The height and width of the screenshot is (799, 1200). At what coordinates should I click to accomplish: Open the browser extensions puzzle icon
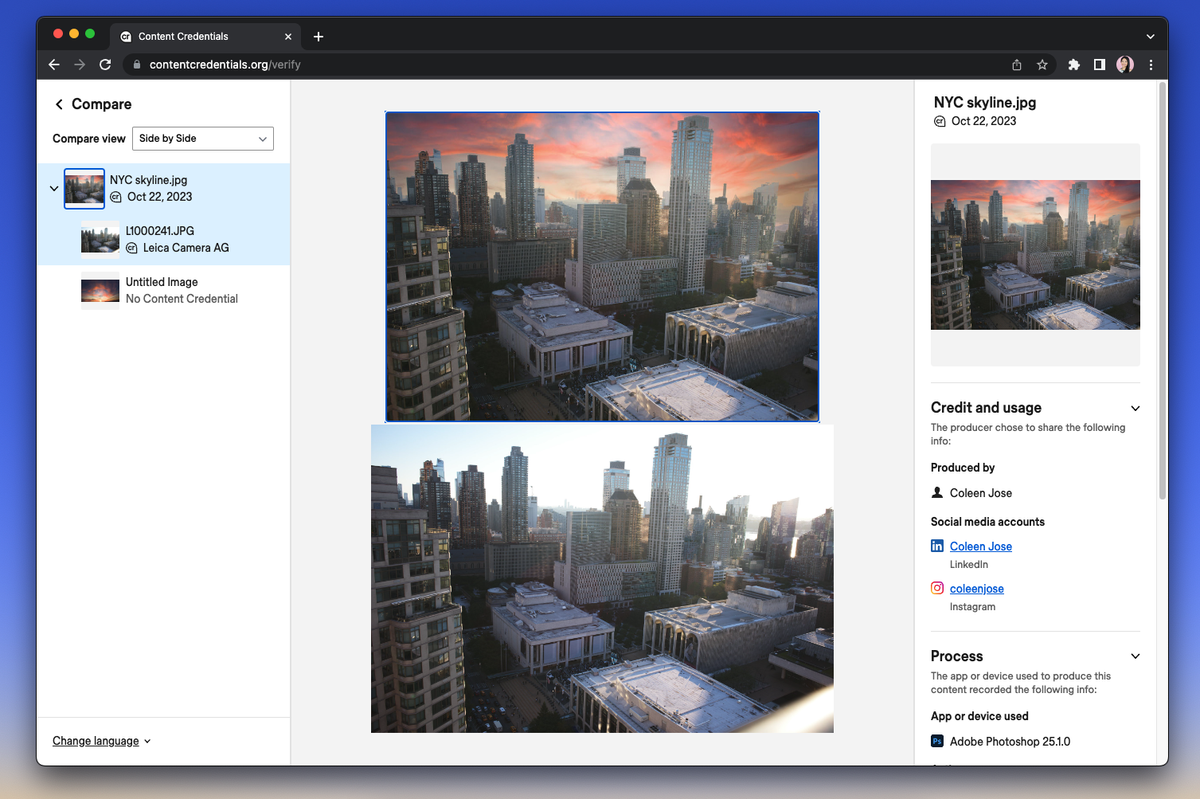[x=1074, y=65]
